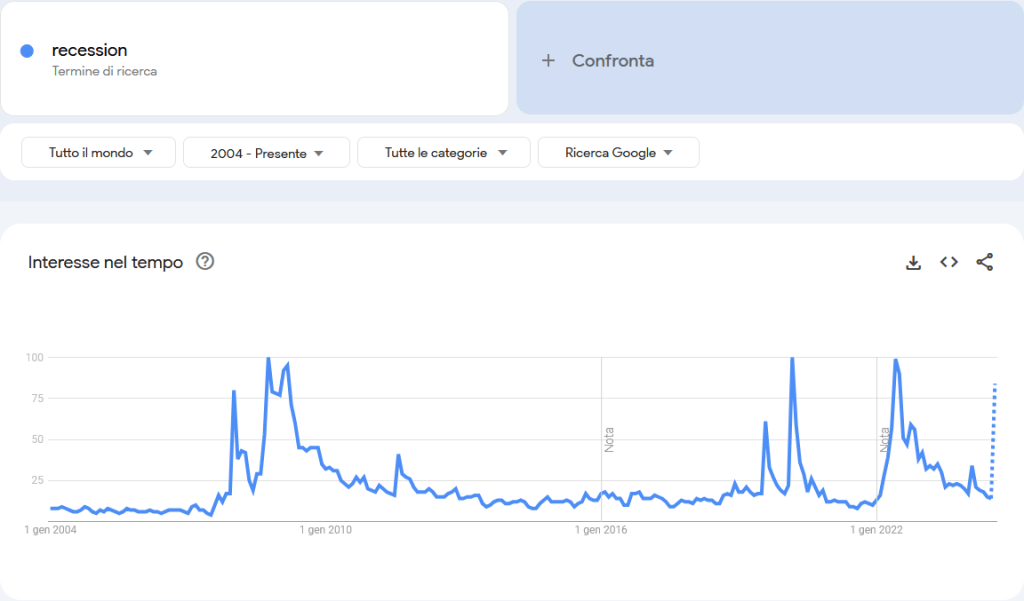Edit the recession search term

click(x=90, y=50)
